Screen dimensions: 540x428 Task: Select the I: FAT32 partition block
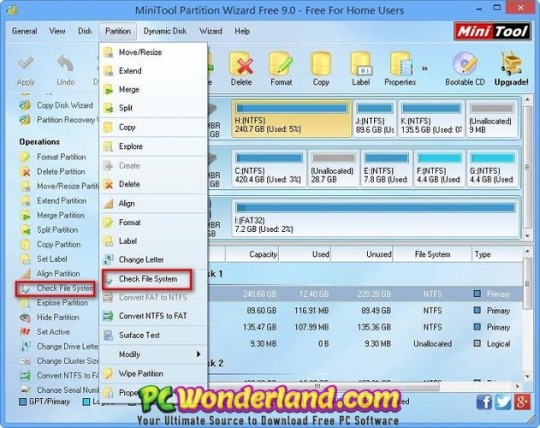(376, 218)
